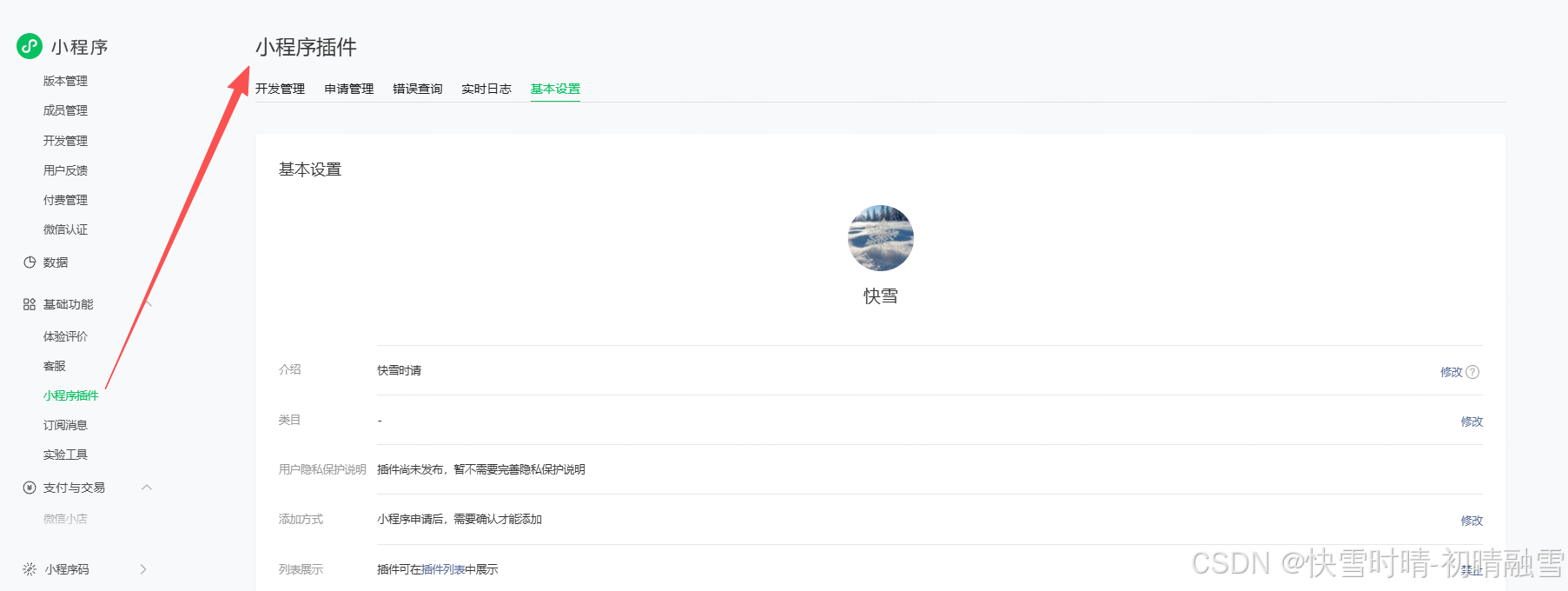Click the 小程序插件 page title
This screenshot has height=591, width=1568.
click(x=306, y=47)
